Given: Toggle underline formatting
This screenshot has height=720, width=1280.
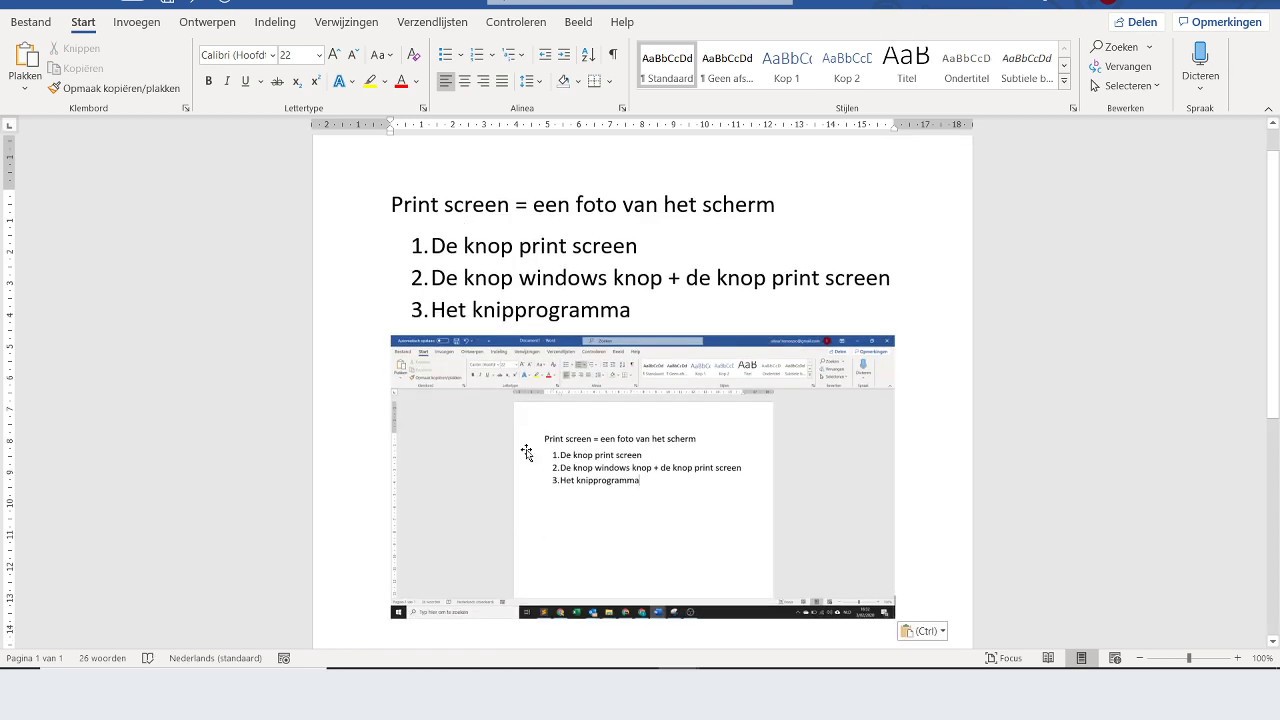Looking at the screenshot, I should [245, 81].
